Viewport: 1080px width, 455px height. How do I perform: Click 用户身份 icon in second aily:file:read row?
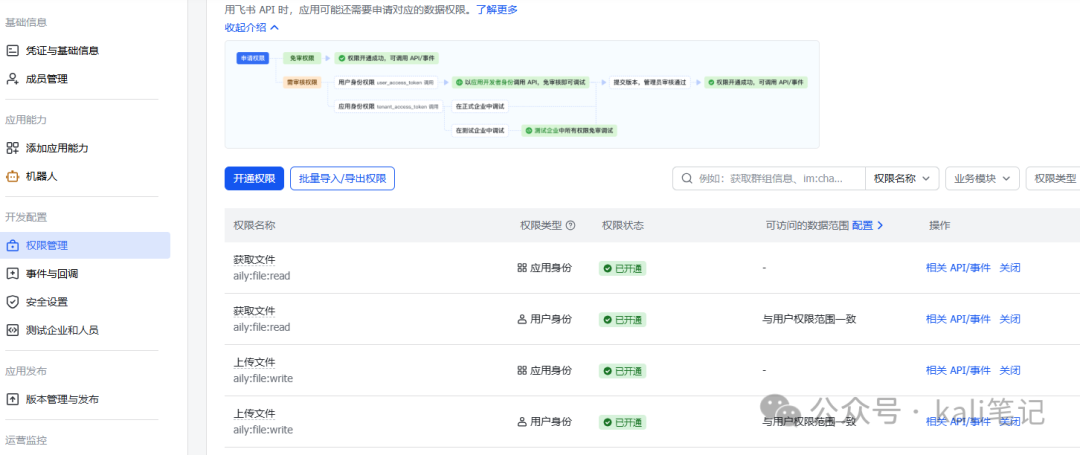point(521,319)
